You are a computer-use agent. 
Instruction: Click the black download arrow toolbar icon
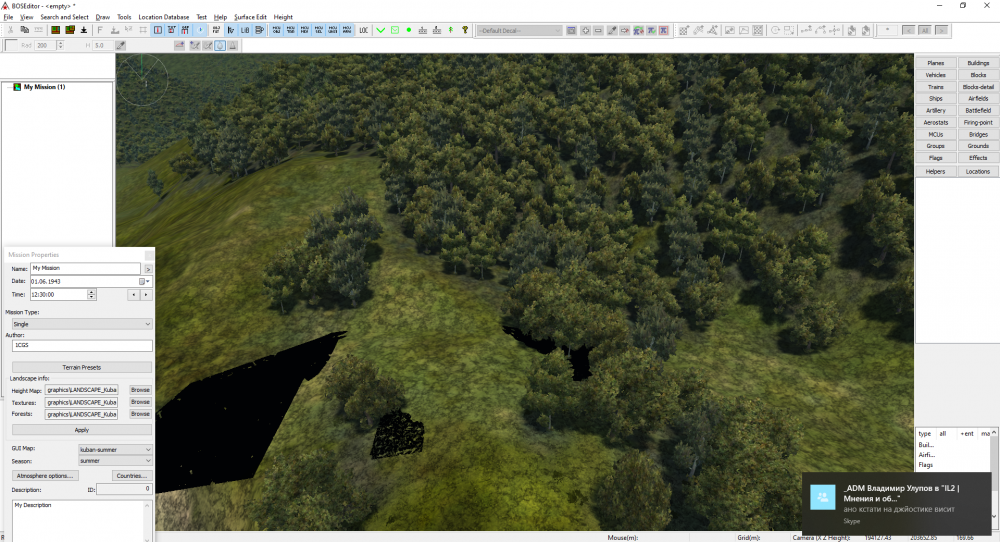pos(84,31)
